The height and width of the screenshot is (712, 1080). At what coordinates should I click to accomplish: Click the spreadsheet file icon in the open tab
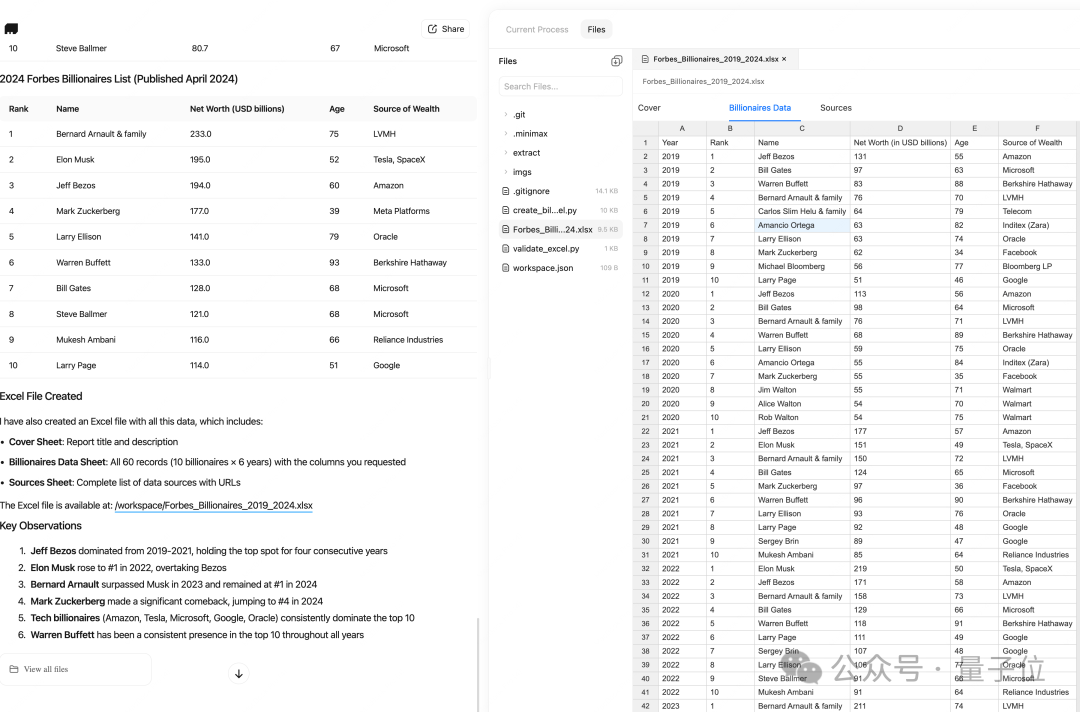(x=645, y=59)
